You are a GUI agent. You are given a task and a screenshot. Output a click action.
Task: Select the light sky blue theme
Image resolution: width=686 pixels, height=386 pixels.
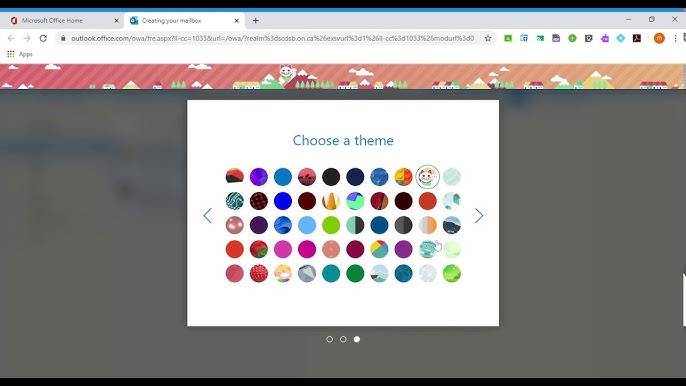coord(307,225)
